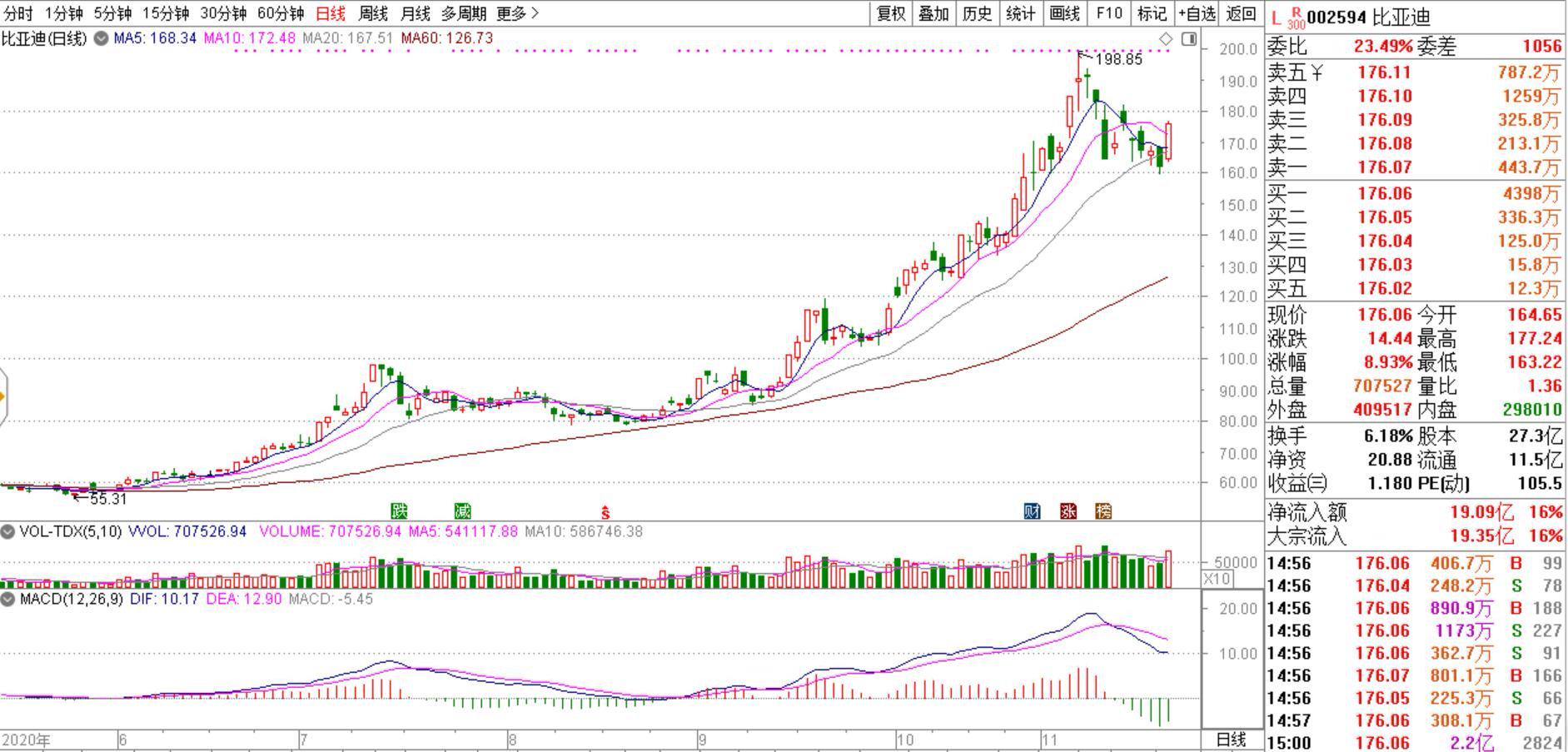Image resolution: width=1568 pixels, height=752 pixels.
Task: Click the dark red 涨 event marker
Action: (x=1068, y=510)
